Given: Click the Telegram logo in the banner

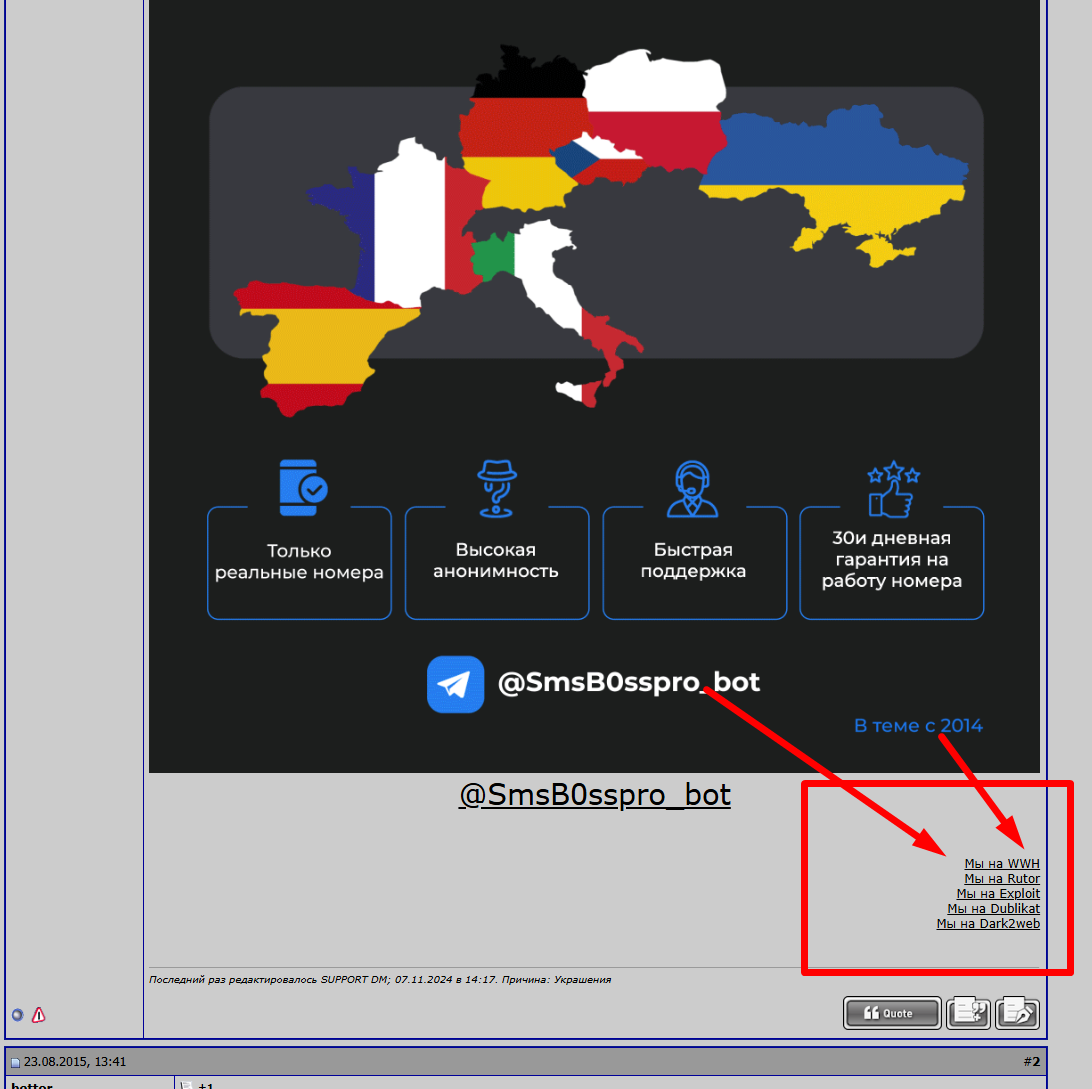Looking at the screenshot, I should tap(455, 684).
